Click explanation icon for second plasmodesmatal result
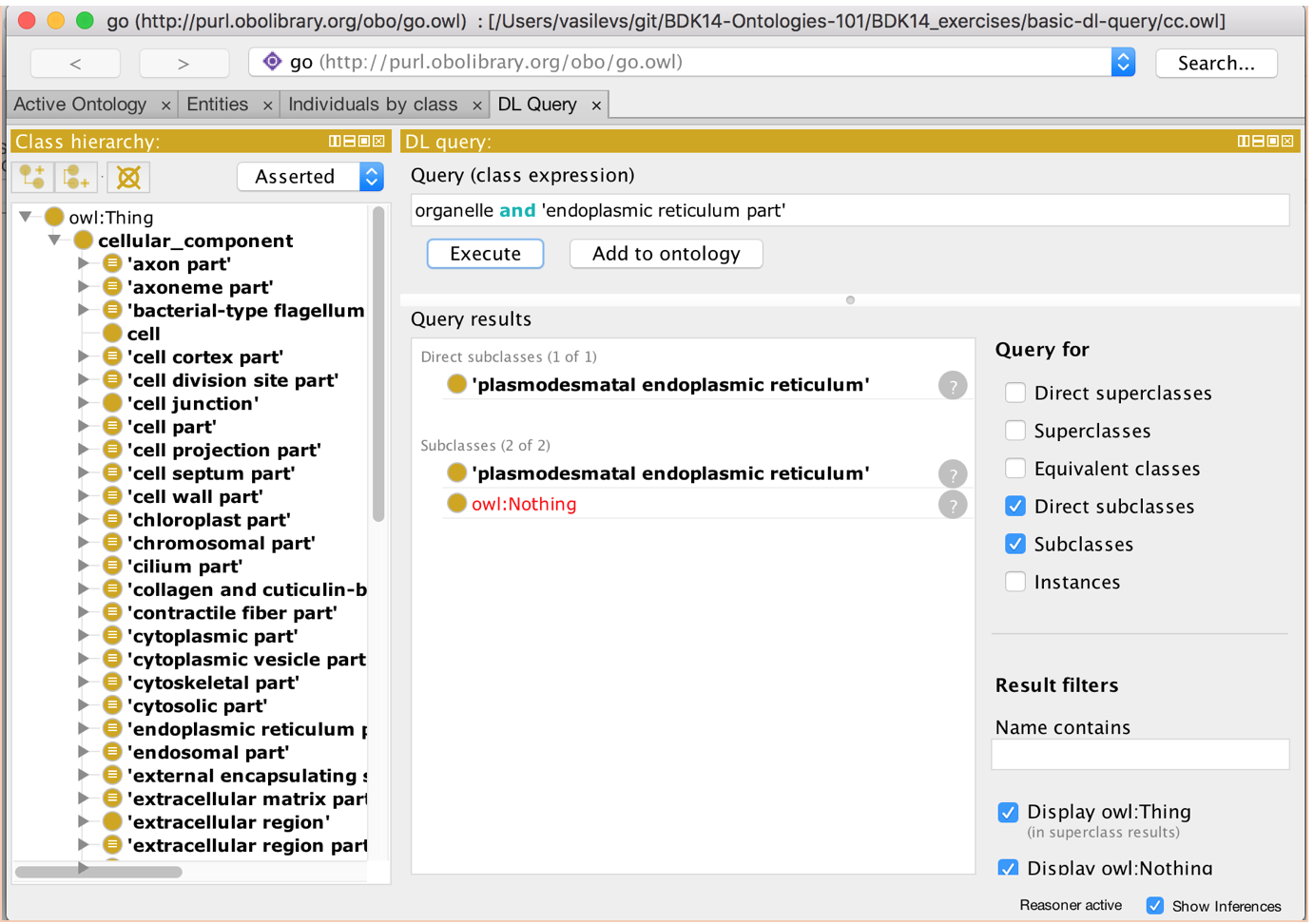1314x924 pixels. [x=953, y=474]
